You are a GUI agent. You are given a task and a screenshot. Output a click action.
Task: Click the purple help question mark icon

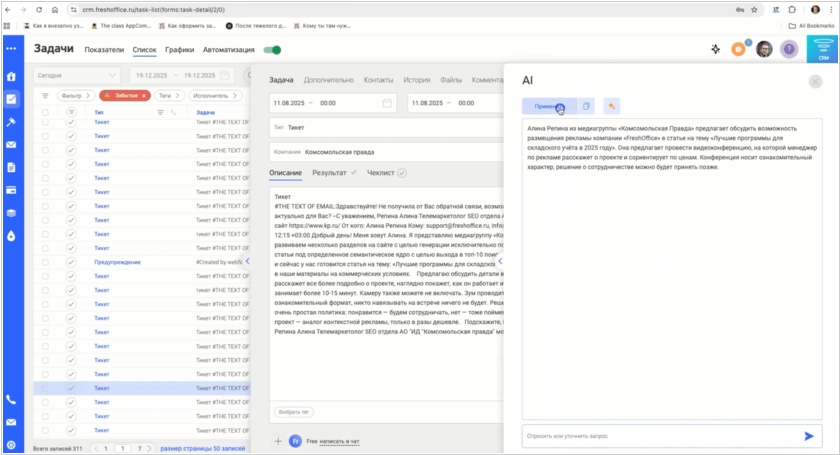(789, 49)
